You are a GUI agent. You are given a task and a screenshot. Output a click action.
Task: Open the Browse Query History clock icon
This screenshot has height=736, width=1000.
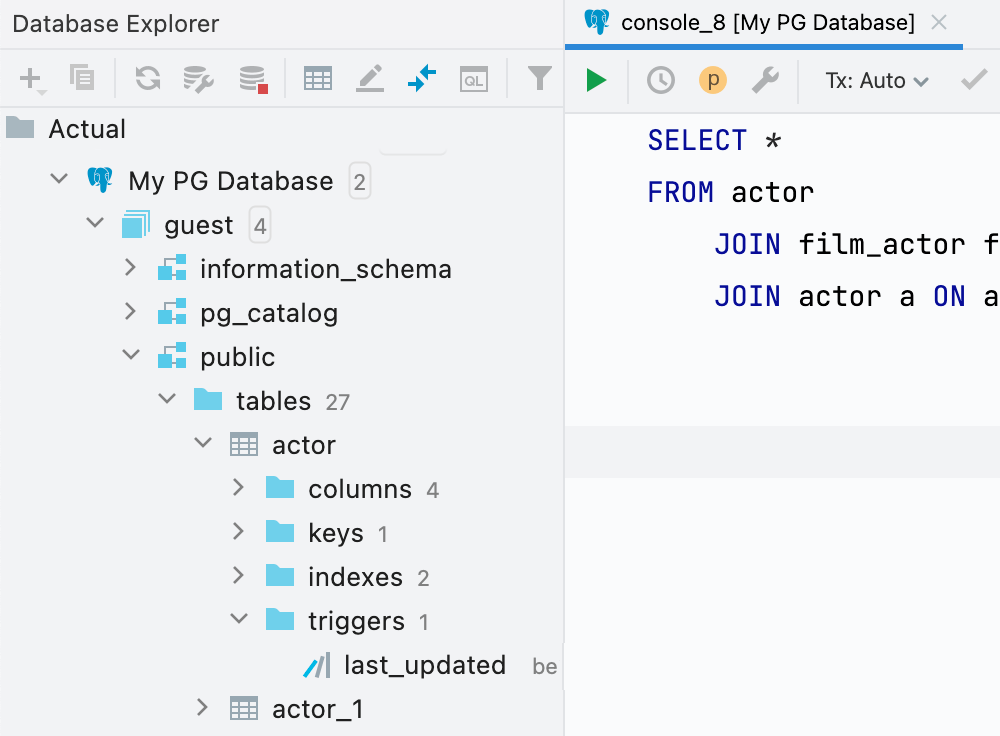pyautogui.click(x=661, y=80)
